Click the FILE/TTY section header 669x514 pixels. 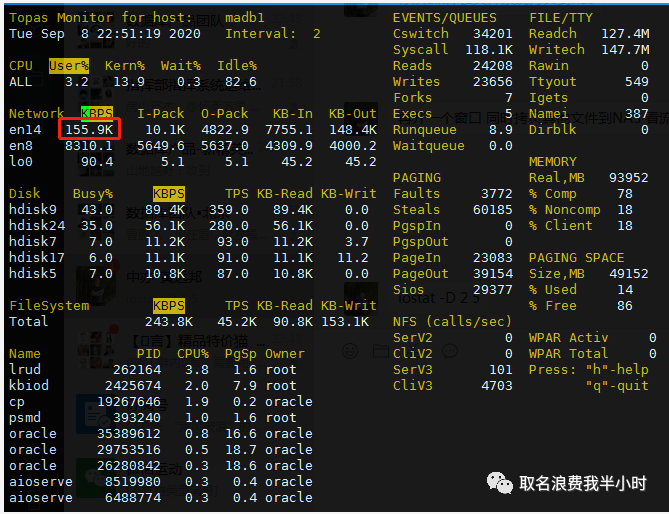[561, 17]
